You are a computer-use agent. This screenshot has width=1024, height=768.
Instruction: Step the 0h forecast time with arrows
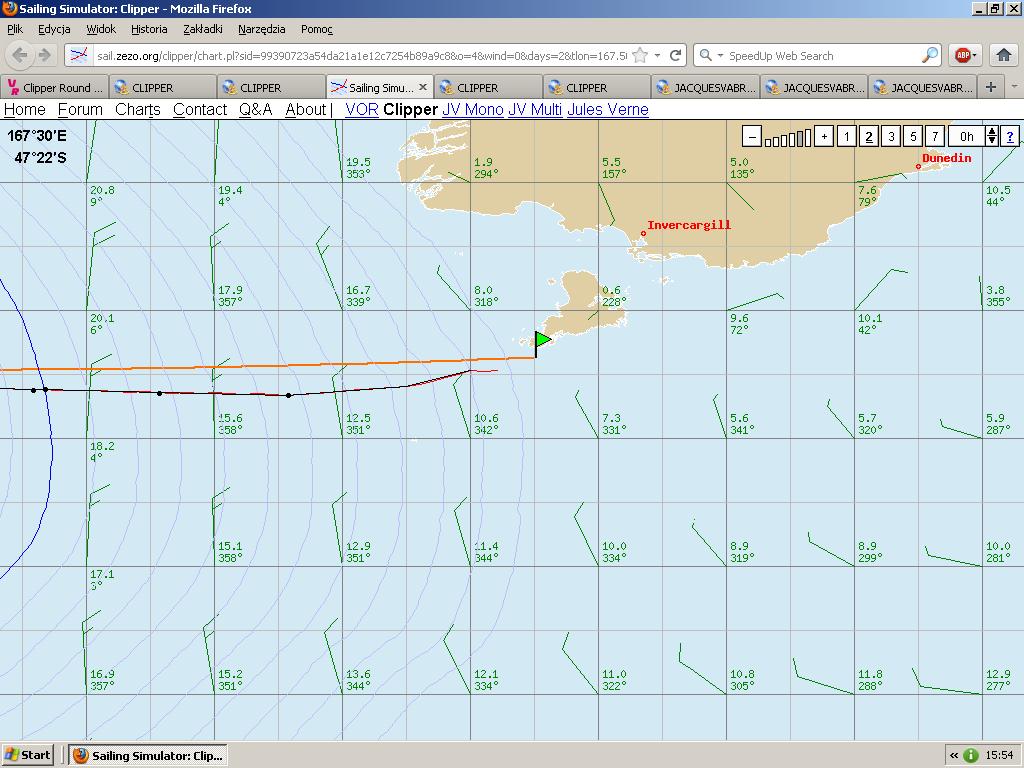tap(992, 137)
